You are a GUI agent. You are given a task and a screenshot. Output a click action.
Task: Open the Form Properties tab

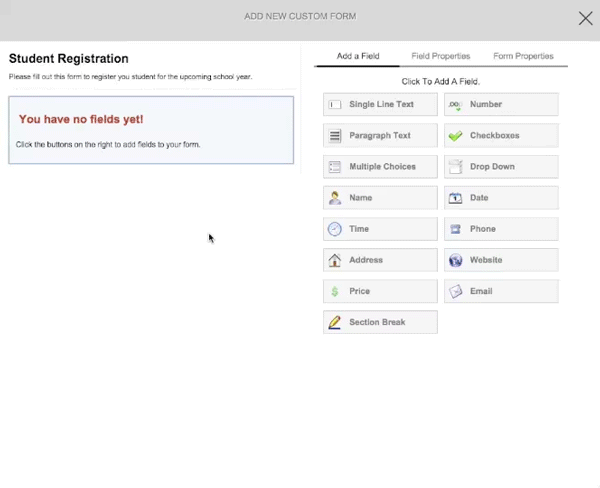(523, 56)
